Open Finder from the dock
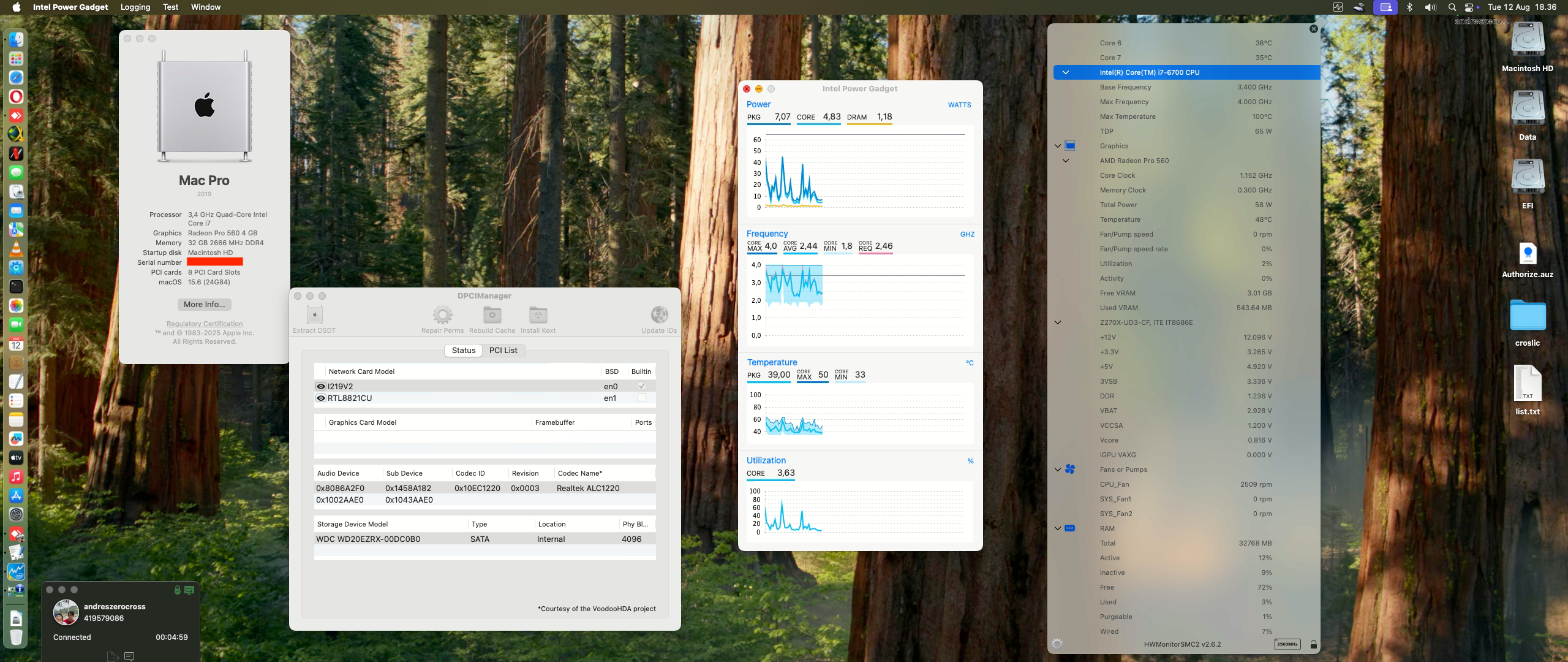Screen dimensions: 1568x662 (16, 40)
